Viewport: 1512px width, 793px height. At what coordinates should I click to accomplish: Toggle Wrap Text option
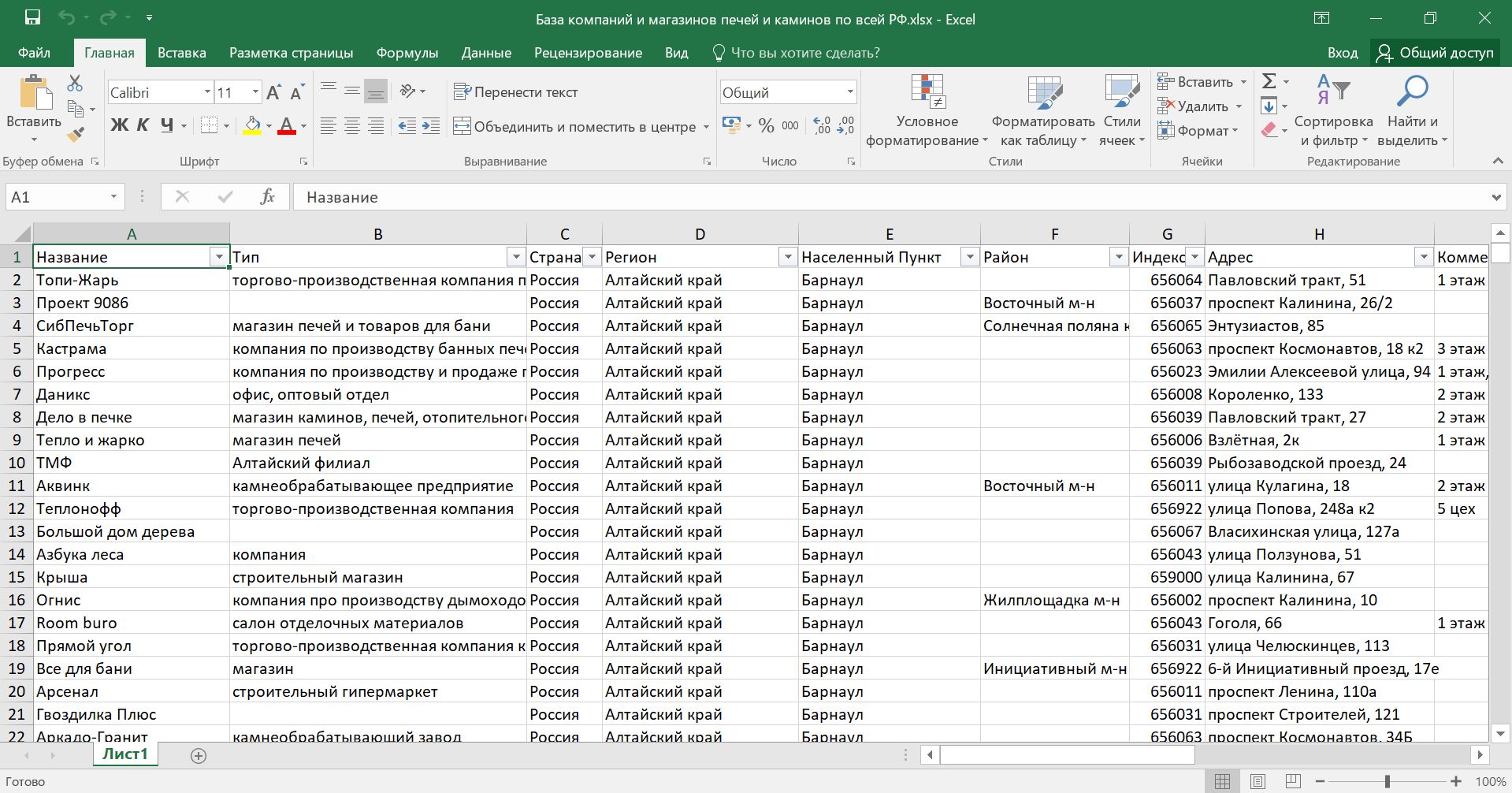[x=516, y=92]
